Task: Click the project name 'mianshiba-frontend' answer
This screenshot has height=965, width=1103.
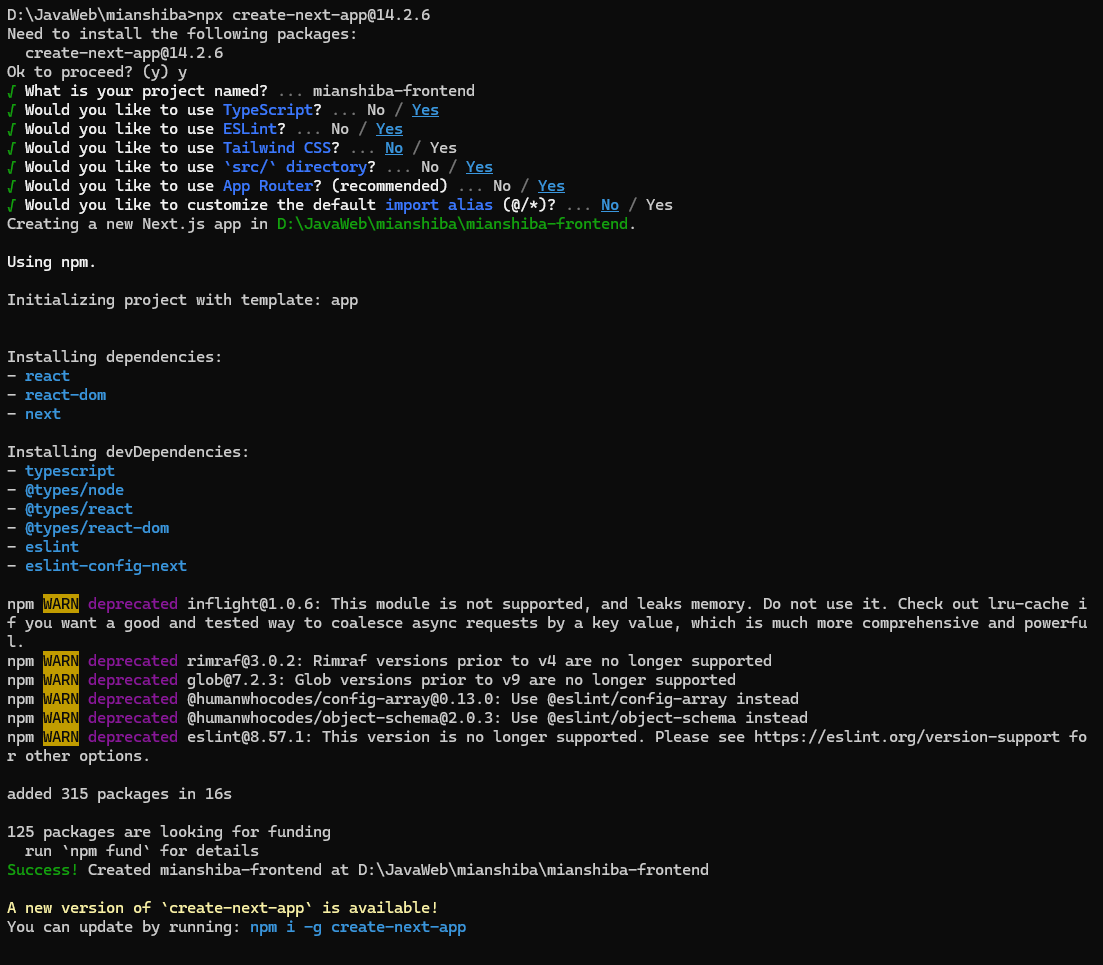Action: pos(394,91)
